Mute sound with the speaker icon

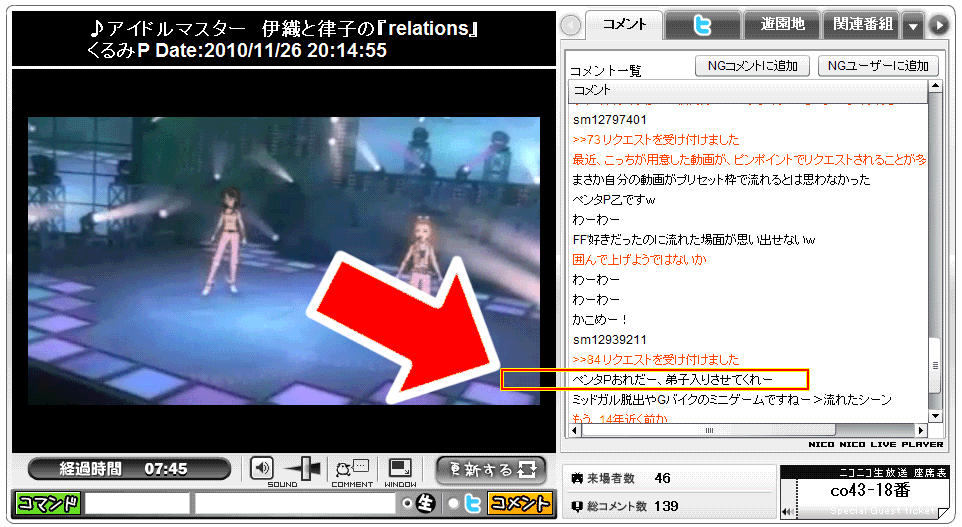click(261, 469)
